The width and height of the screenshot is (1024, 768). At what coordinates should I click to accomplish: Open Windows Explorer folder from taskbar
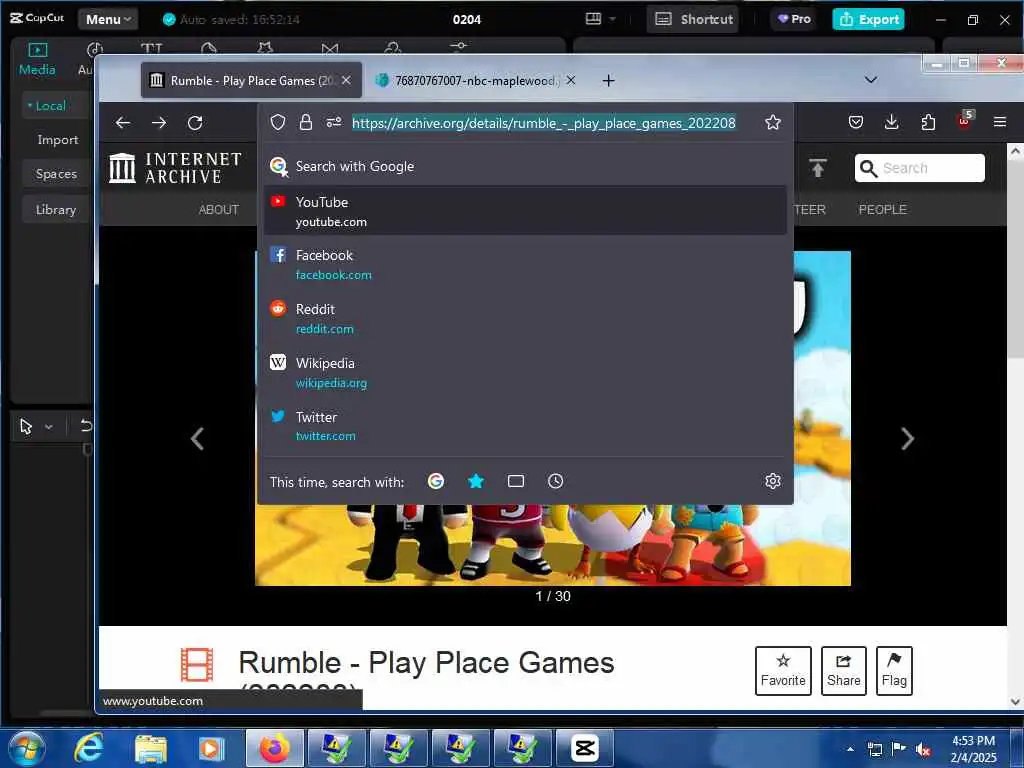(x=151, y=749)
